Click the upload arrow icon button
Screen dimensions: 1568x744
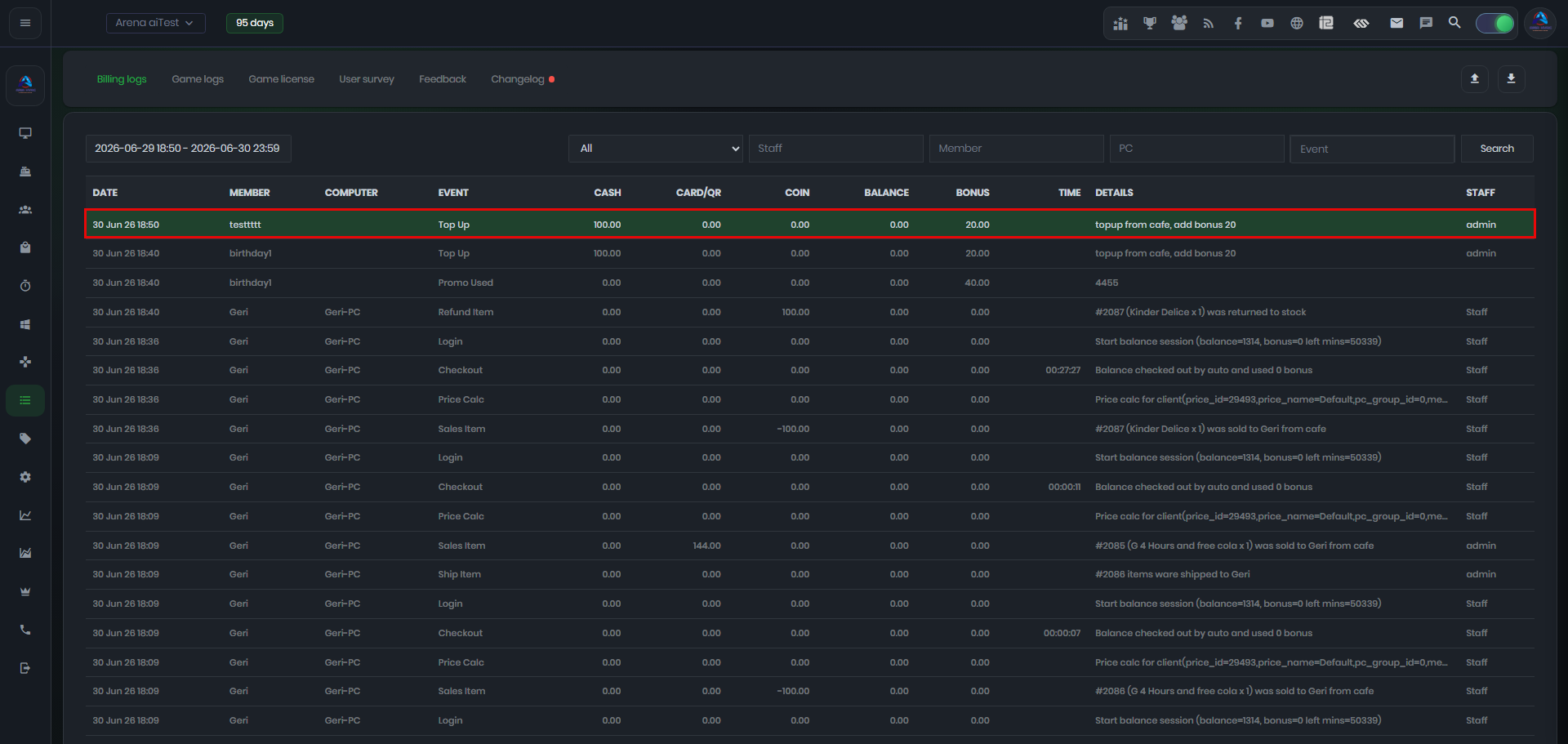pos(1475,78)
